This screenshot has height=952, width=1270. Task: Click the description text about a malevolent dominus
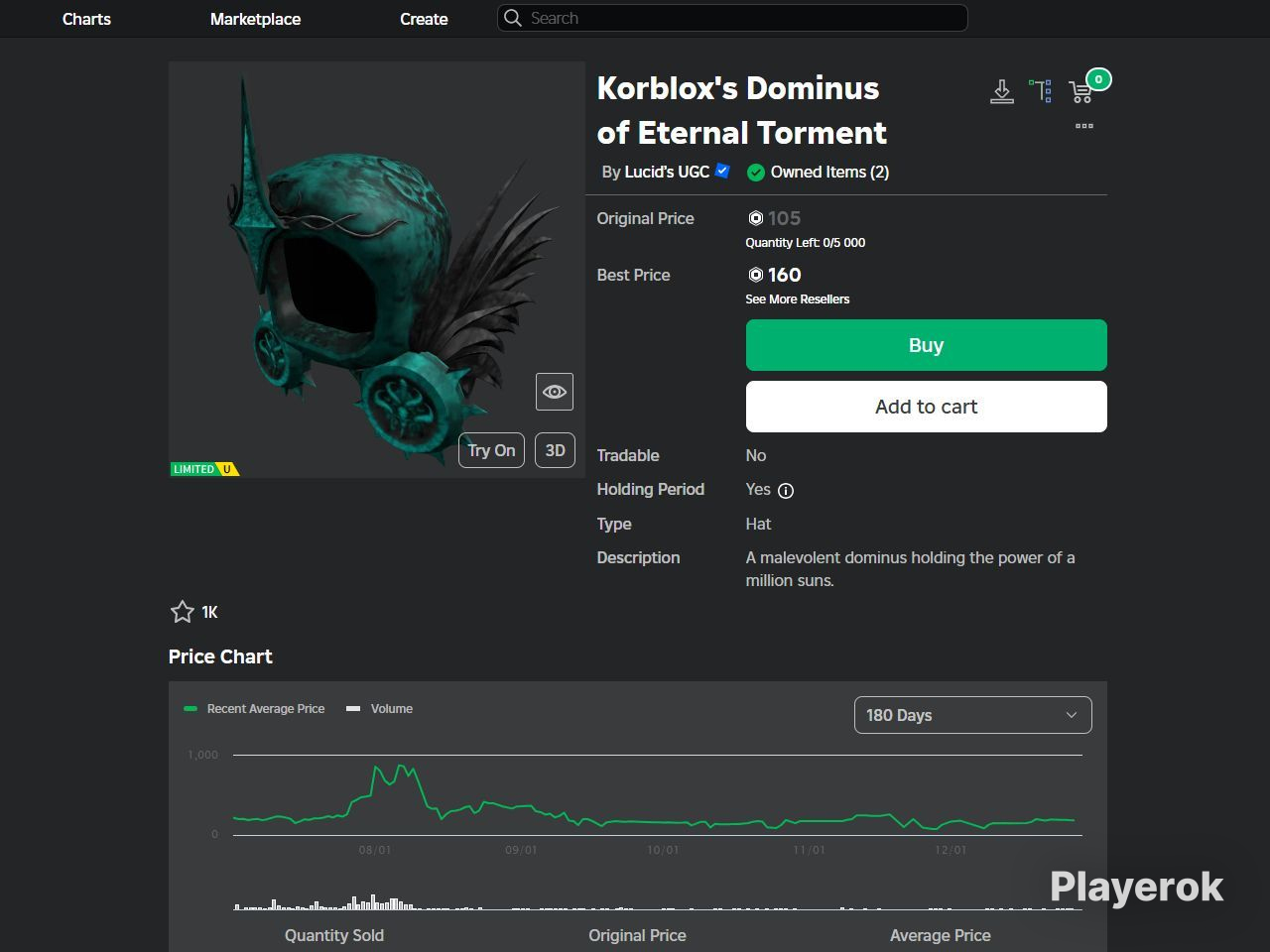pyautogui.click(x=910, y=569)
